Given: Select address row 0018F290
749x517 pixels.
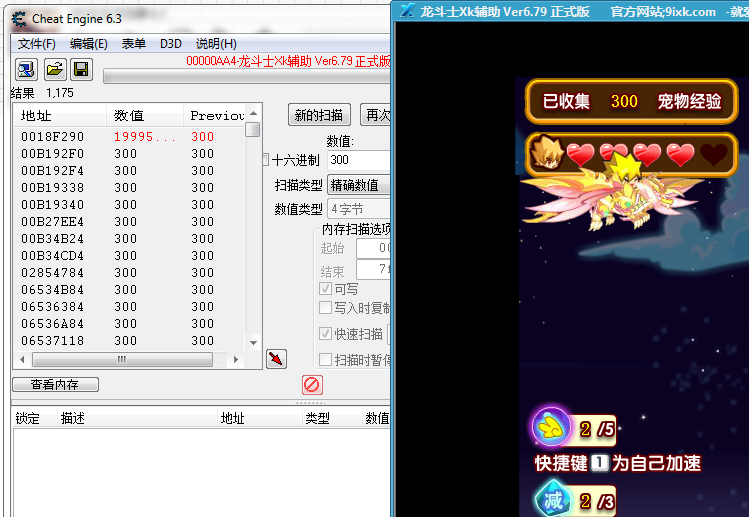Looking at the screenshot, I should tap(129, 137).
